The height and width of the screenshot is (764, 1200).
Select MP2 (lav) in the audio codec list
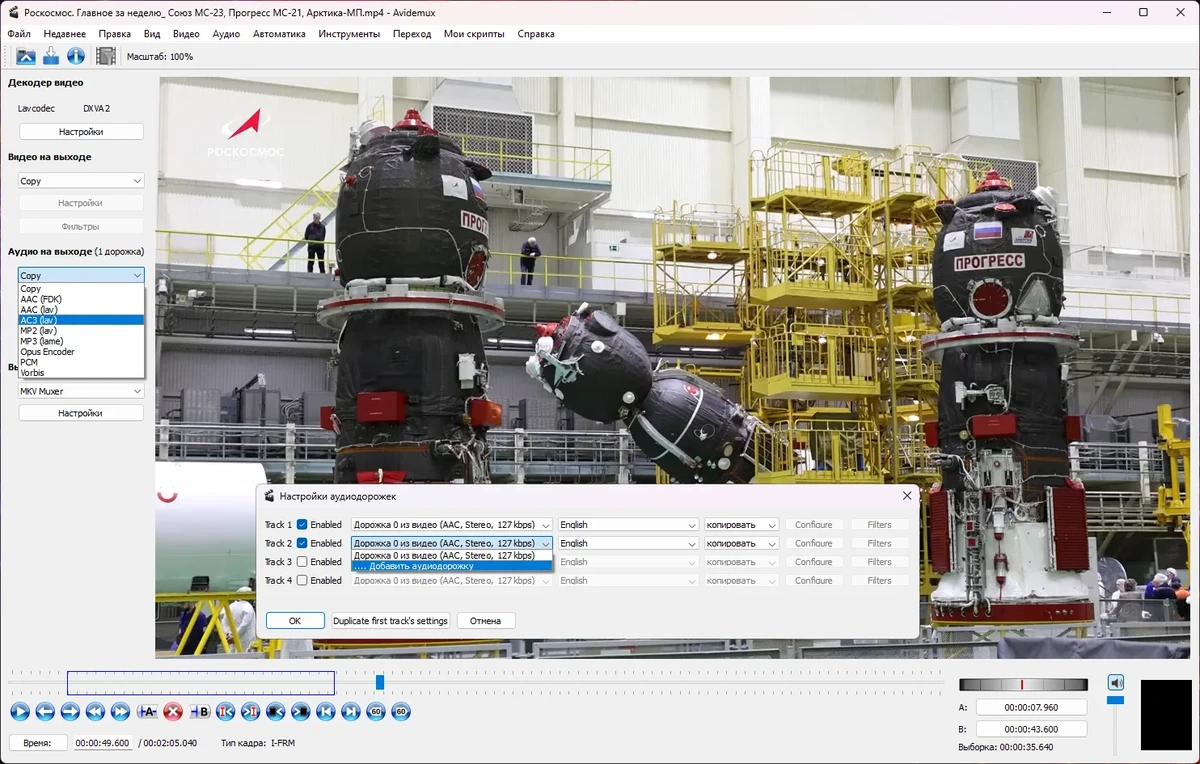pos(81,331)
